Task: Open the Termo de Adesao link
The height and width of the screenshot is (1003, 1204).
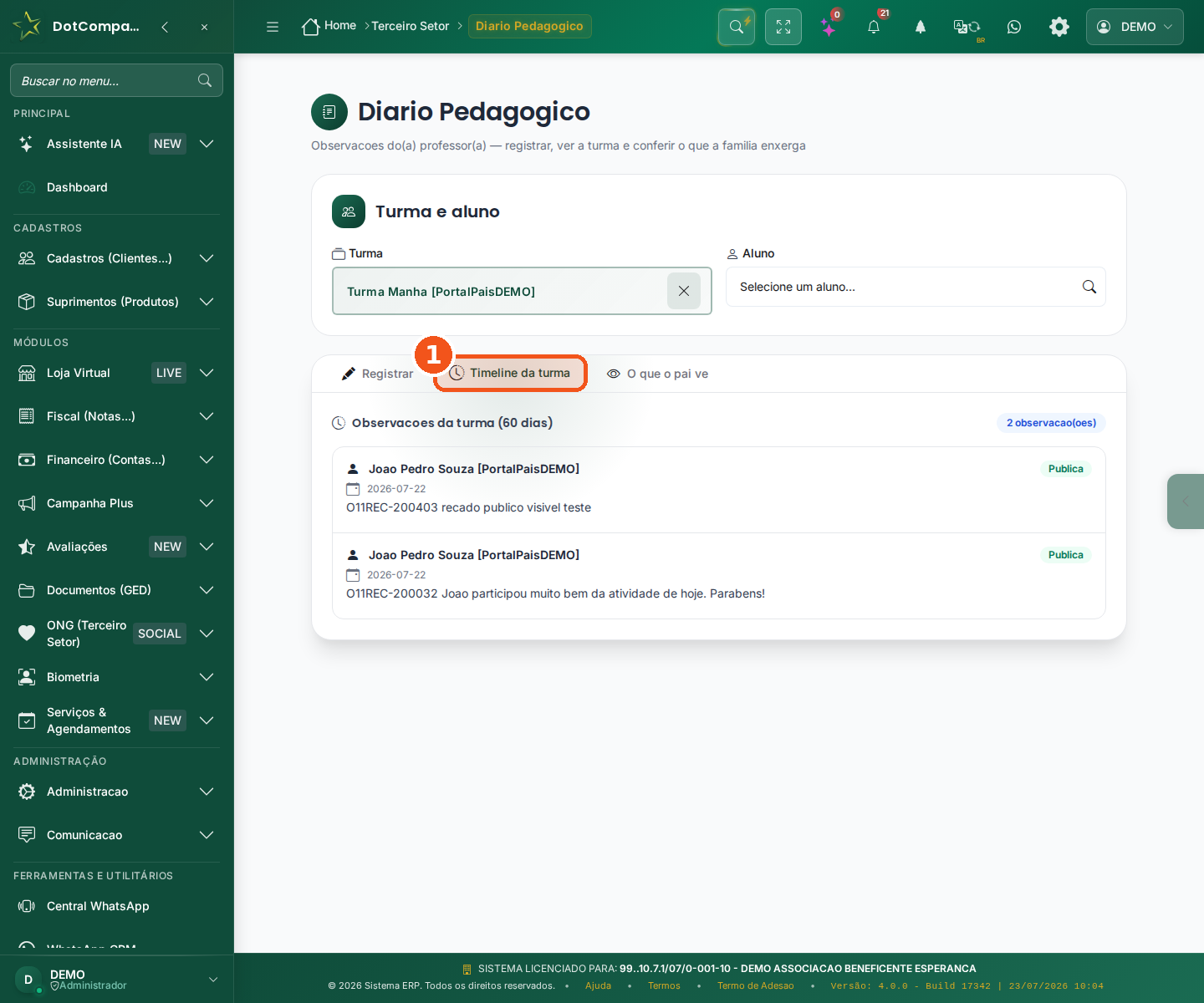Action: 756,986
